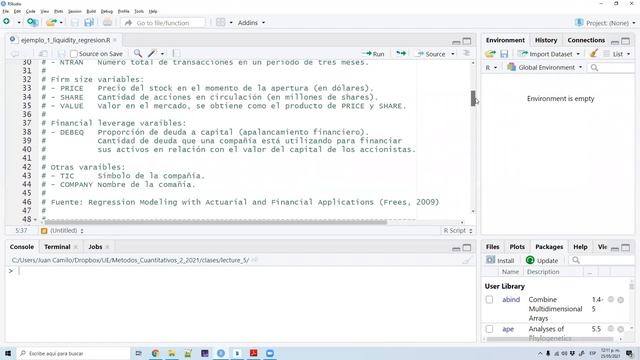The height and width of the screenshot is (360, 640).
Task: Check the abind package checkbox
Action: pyautogui.click(x=489, y=300)
